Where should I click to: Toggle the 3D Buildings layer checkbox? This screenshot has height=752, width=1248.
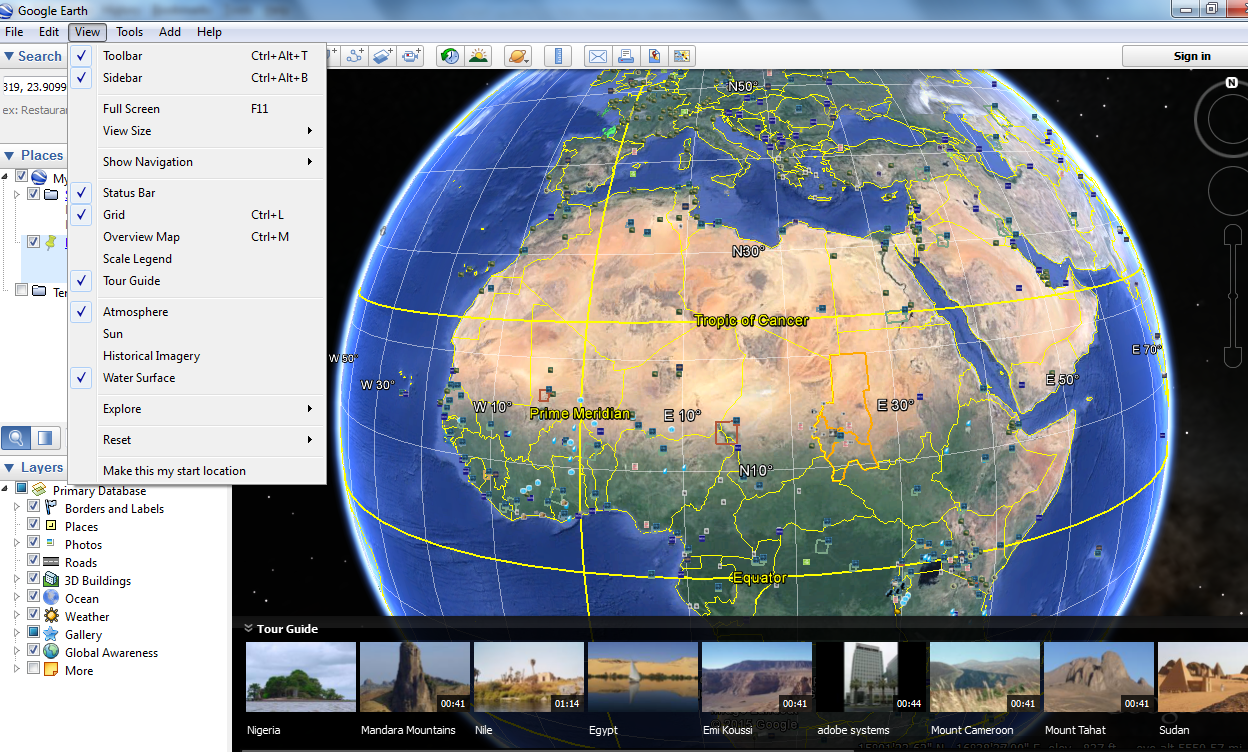point(33,580)
